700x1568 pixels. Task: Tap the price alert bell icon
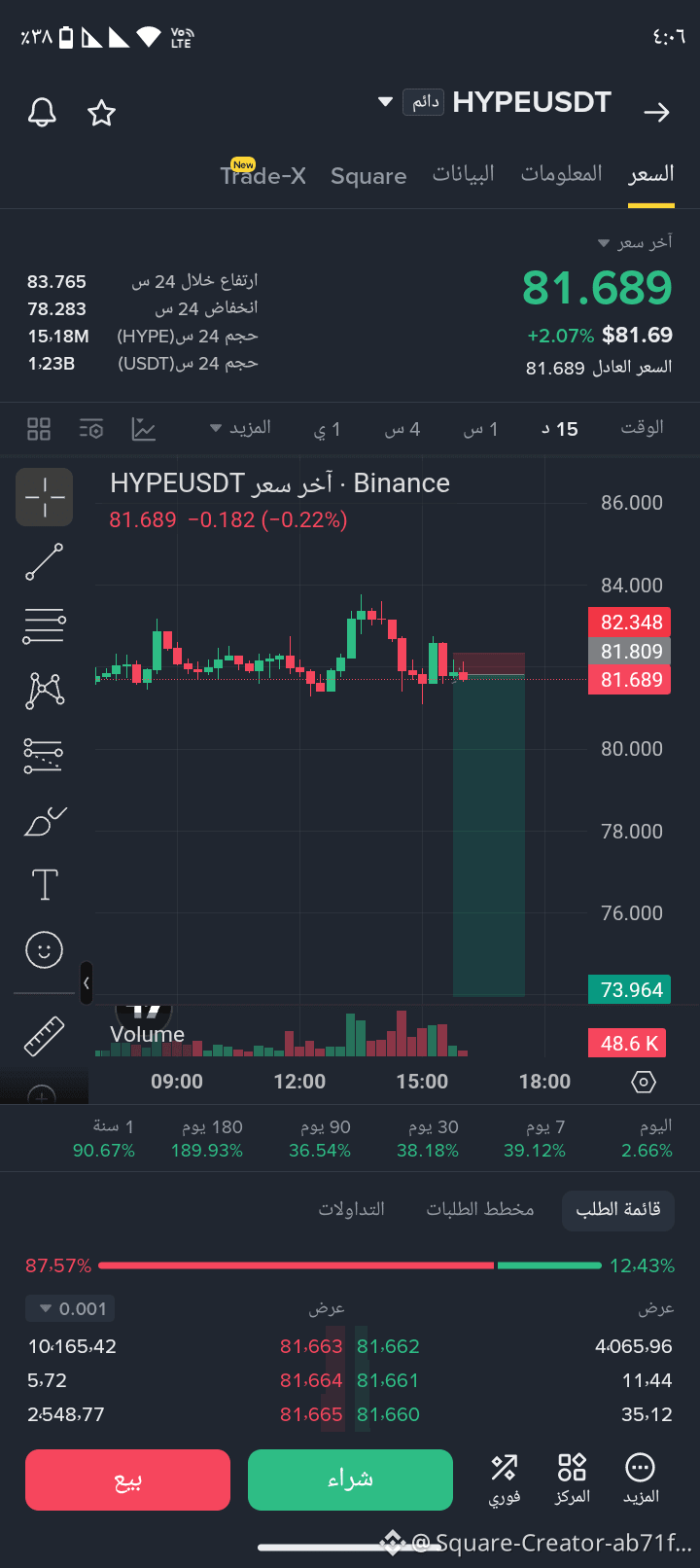pyautogui.click(x=42, y=113)
